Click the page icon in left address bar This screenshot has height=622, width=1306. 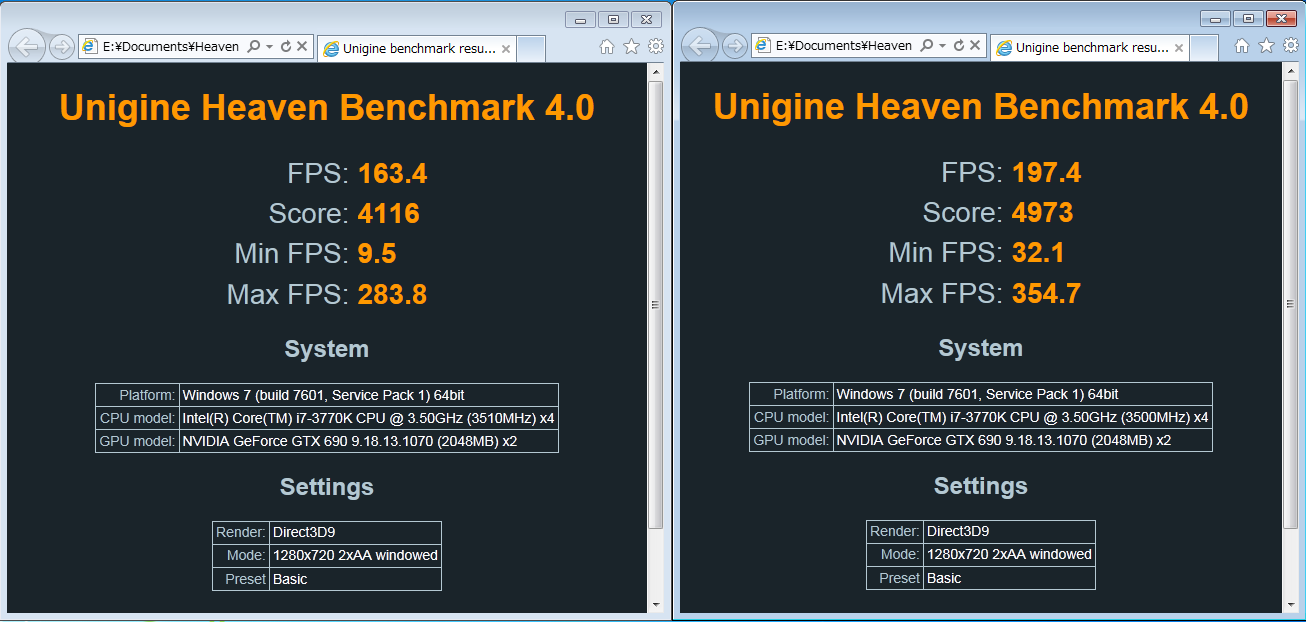pyautogui.click(x=90, y=46)
